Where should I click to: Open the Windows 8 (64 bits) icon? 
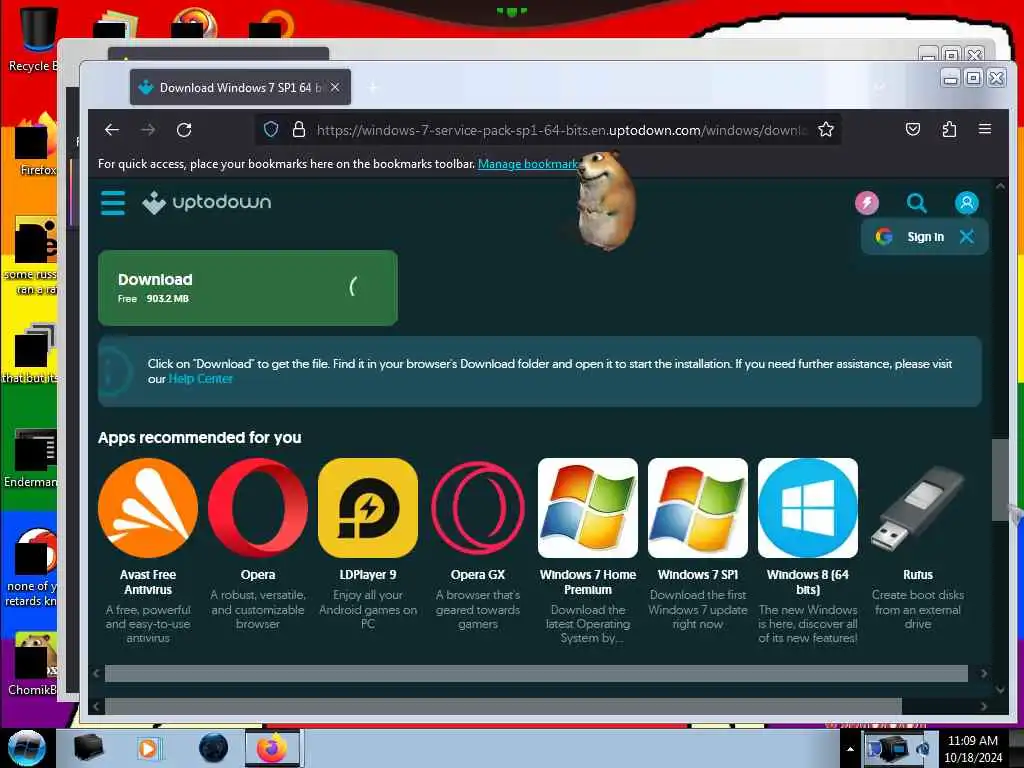point(808,508)
